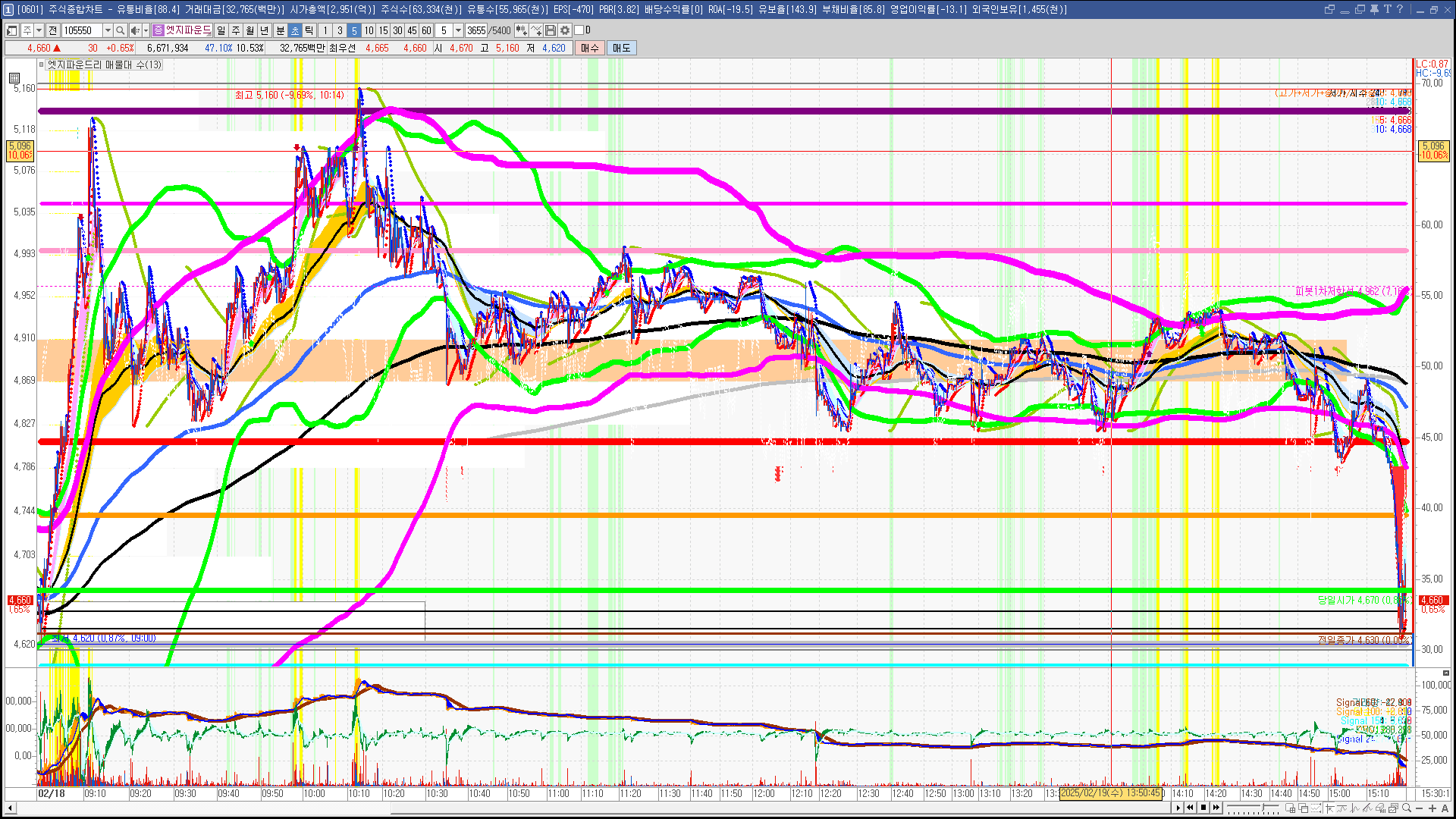Click the speaker sound icon in toolbar
The image size is (1456, 819).
coord(134,30)
